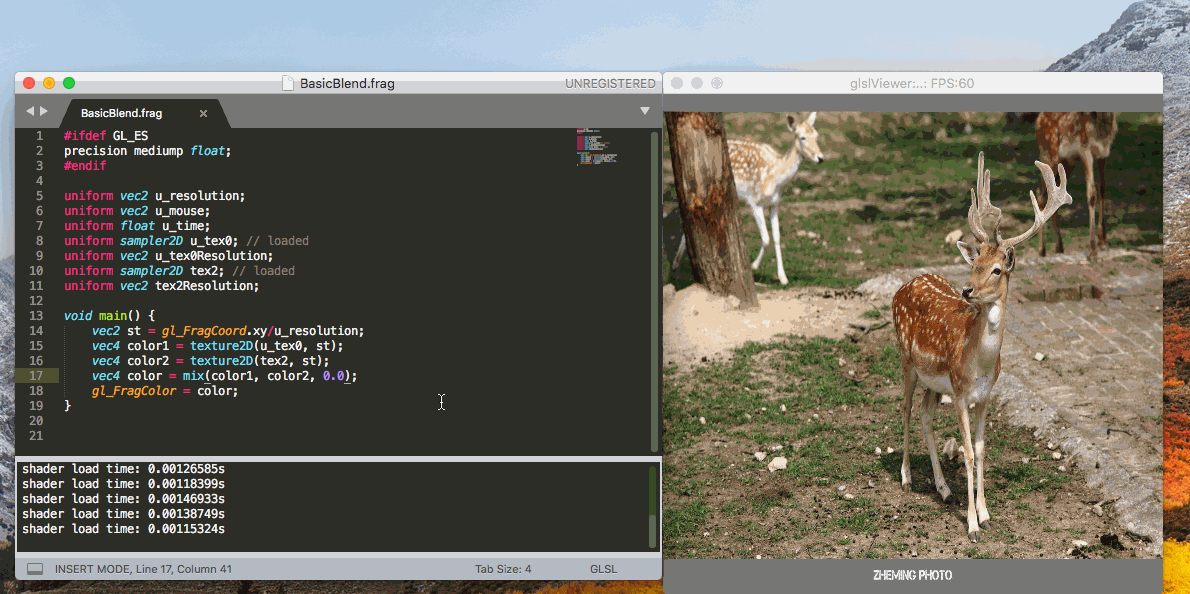Click '#endif' on line 3
The height and width of the screenshot is (594, 1190).
85,166
